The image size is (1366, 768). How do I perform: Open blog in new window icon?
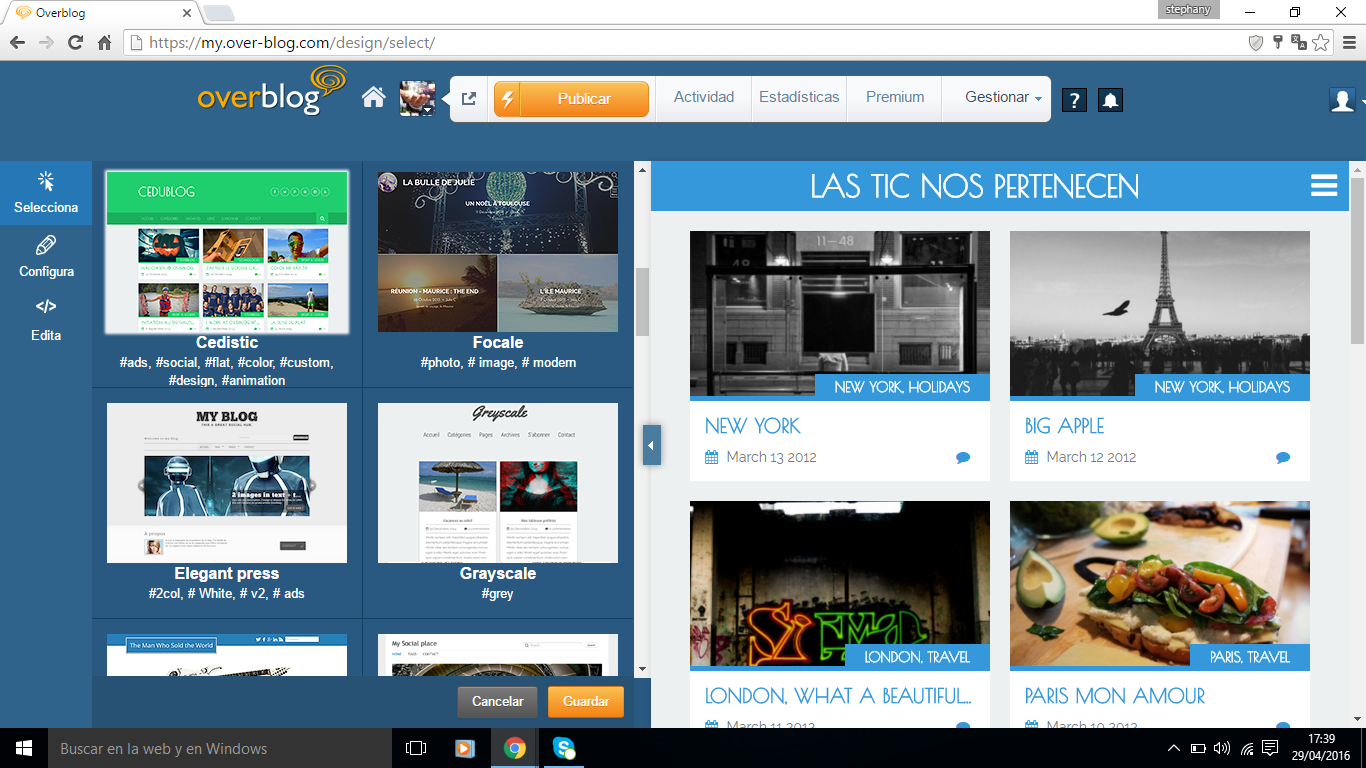[x=468, y=99]
